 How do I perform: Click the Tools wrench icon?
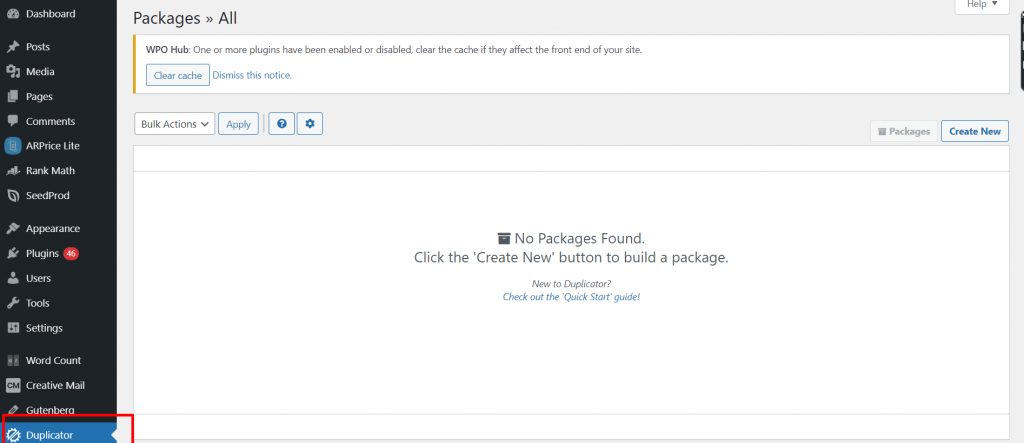click(13, 303)
